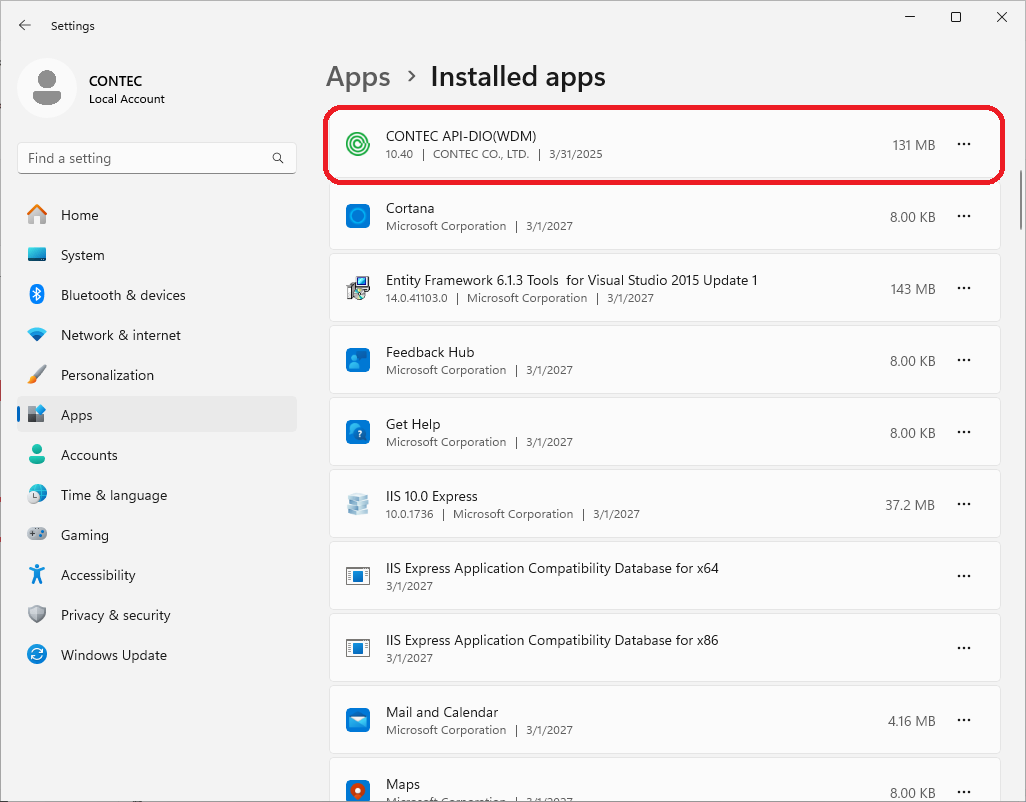Click the Get Help app icon
This screenshot has height=802, width=1026.
[x=358, y=432]
